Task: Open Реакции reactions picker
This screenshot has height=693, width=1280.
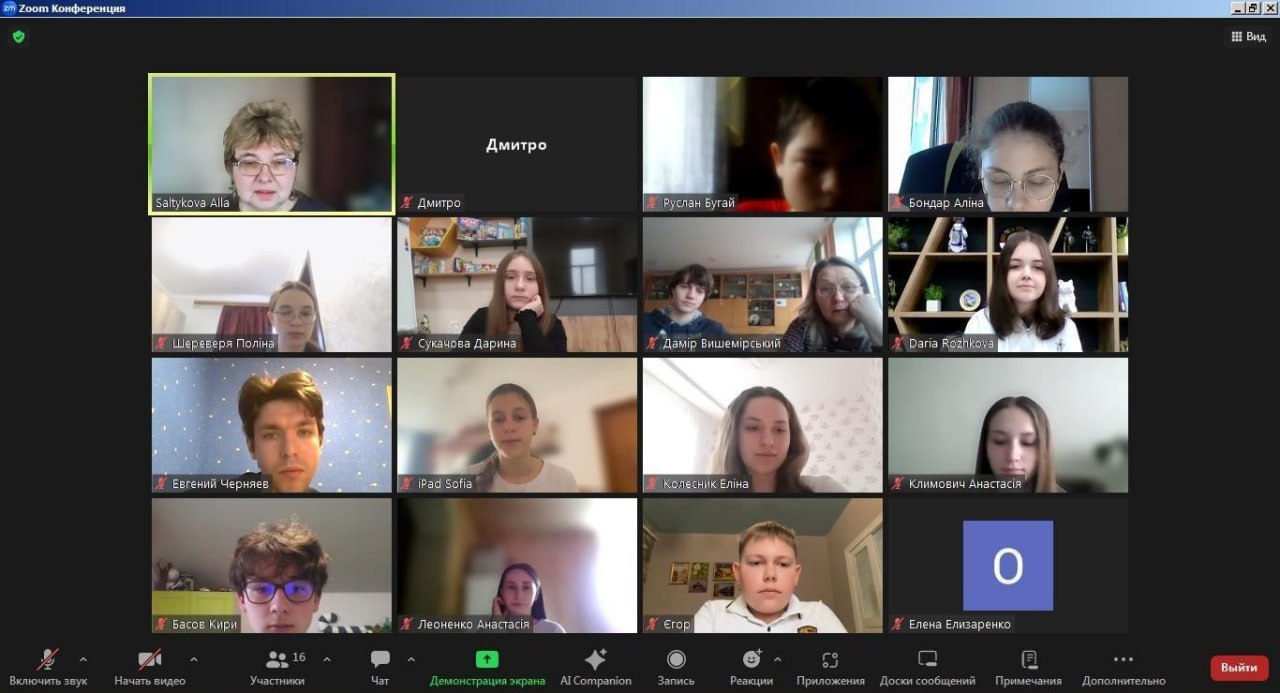Action: click(x=751, y=667)
